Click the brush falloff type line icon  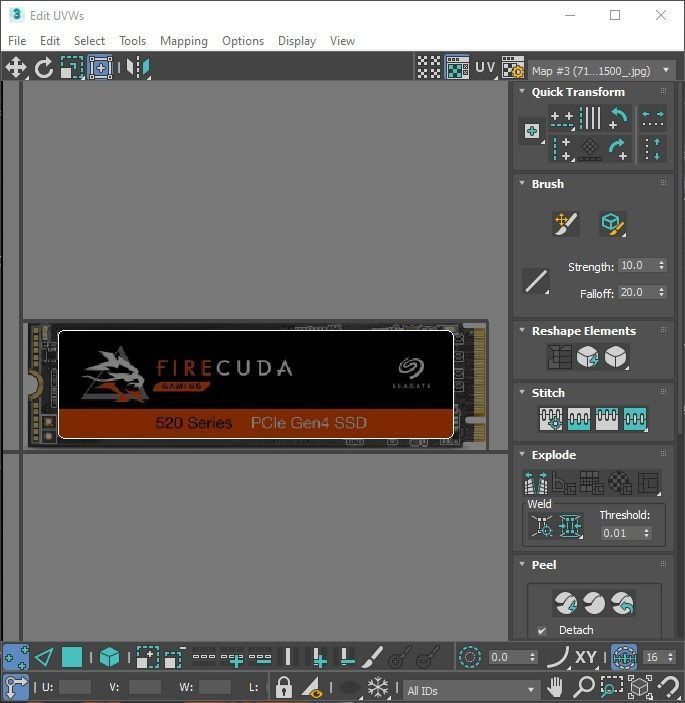click(x=536, y=281)
